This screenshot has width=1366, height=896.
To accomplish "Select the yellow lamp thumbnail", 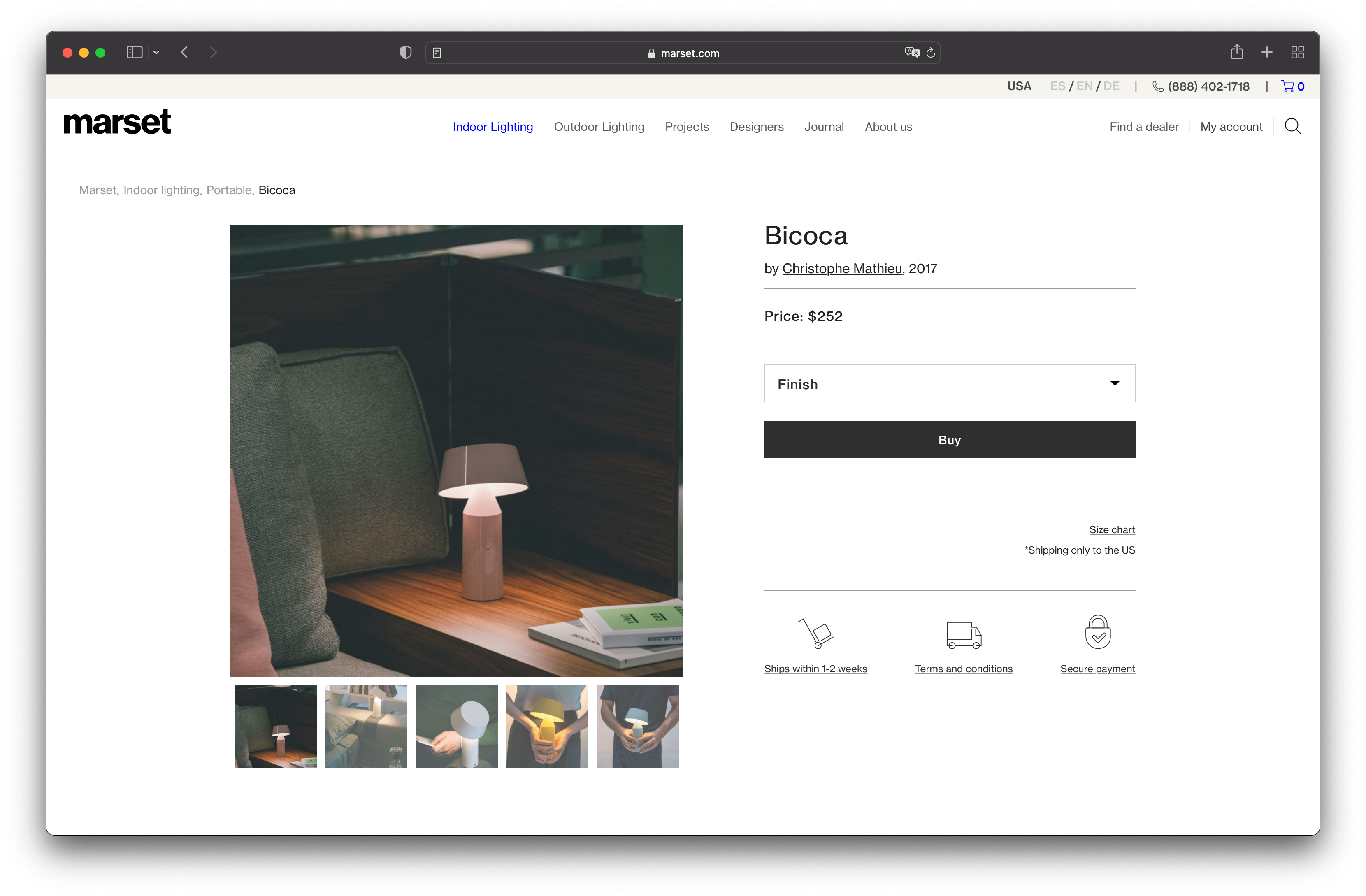I will click(546, 726).
